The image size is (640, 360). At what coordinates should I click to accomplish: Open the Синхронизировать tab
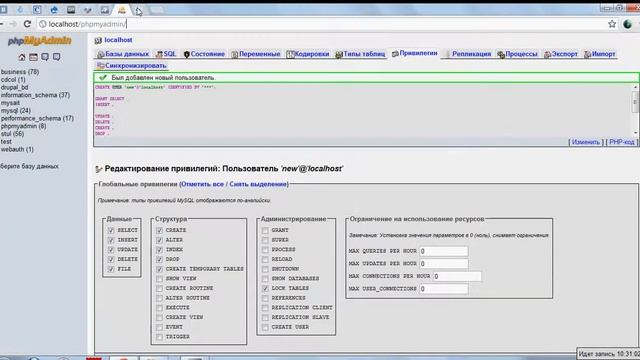coord(131,66)
